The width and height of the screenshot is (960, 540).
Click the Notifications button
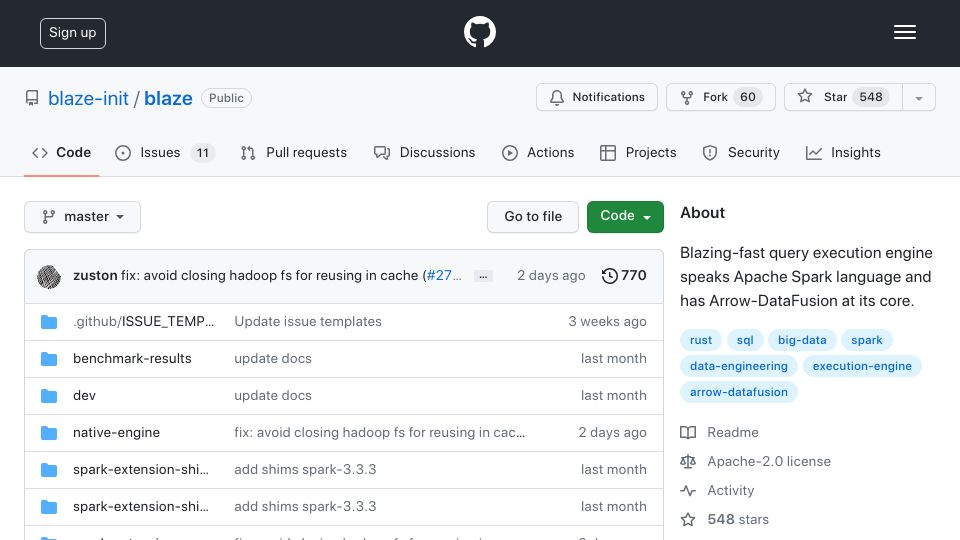click(597, 97)
